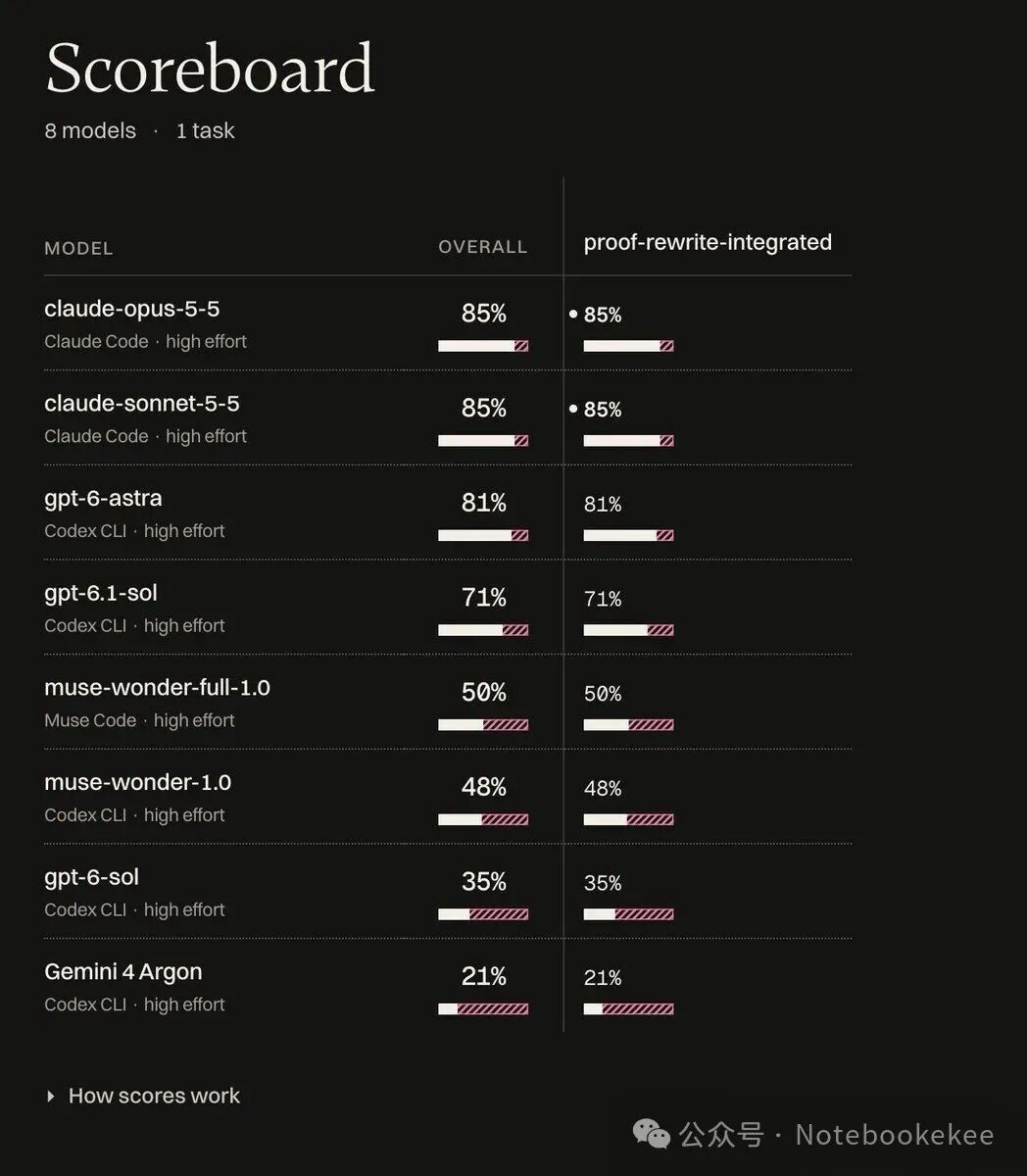Click the WeChat logo icon in watermark
Viewport: 1027px width, 1176px height.
pos(652,1134)
